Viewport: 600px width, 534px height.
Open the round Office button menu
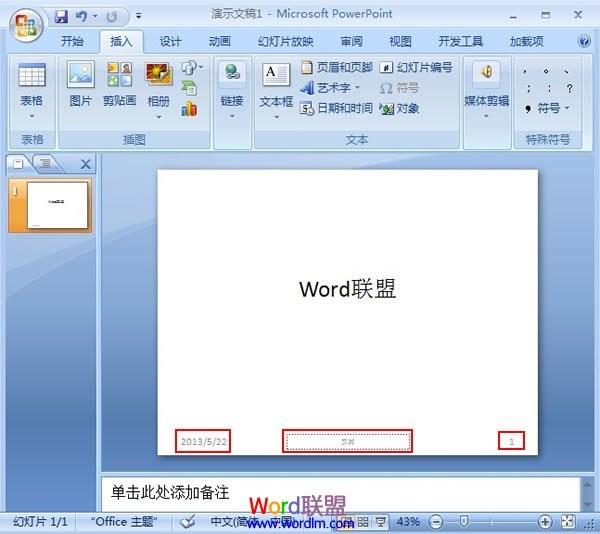(x=26, y=25)
